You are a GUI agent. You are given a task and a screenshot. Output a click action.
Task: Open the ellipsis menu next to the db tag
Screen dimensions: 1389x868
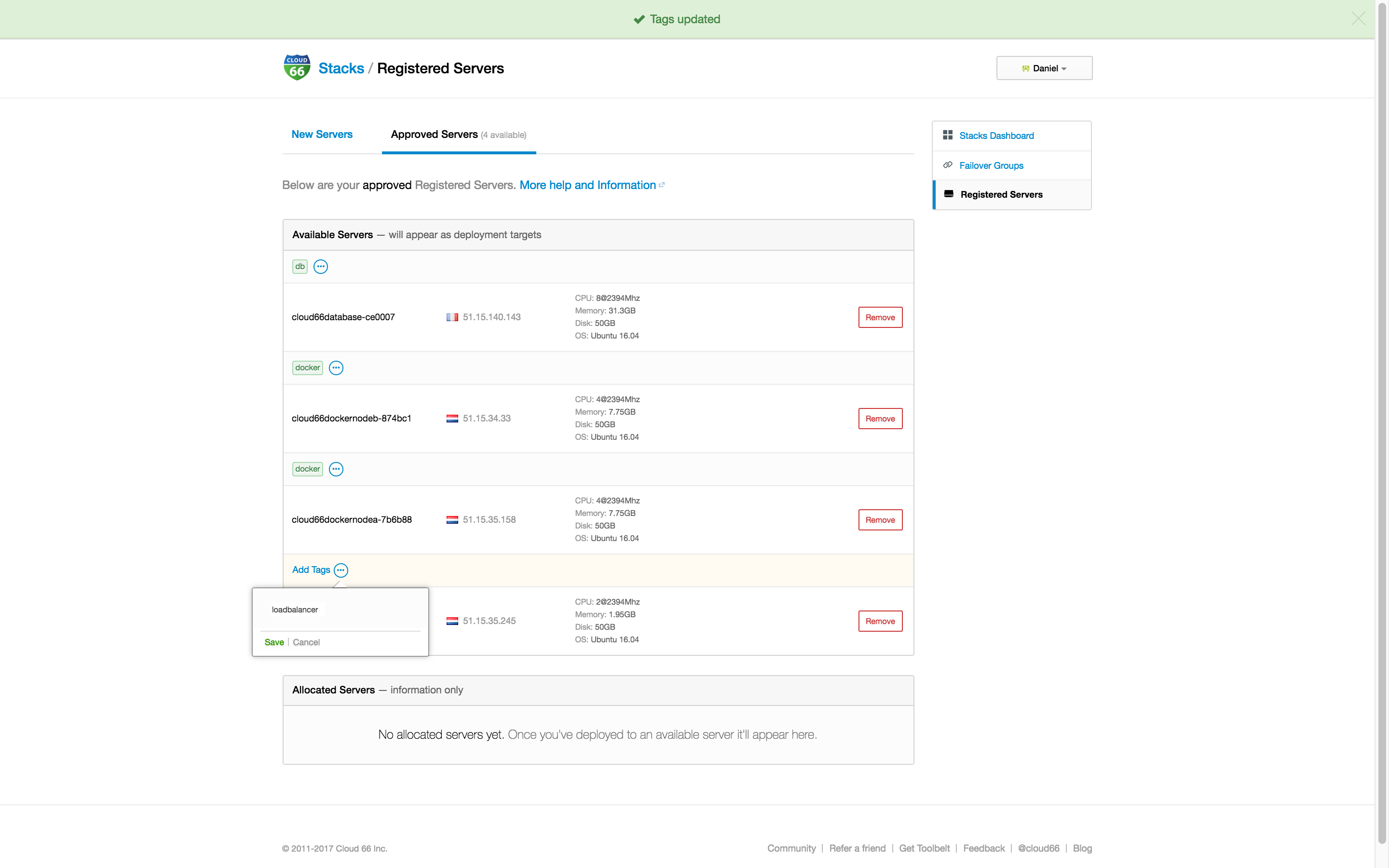coord(320,266)
